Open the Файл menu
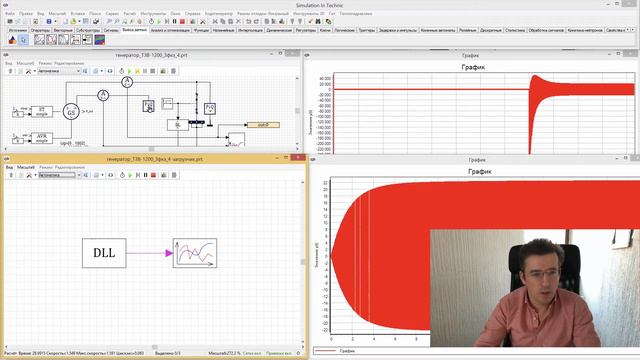 (9, 13)
